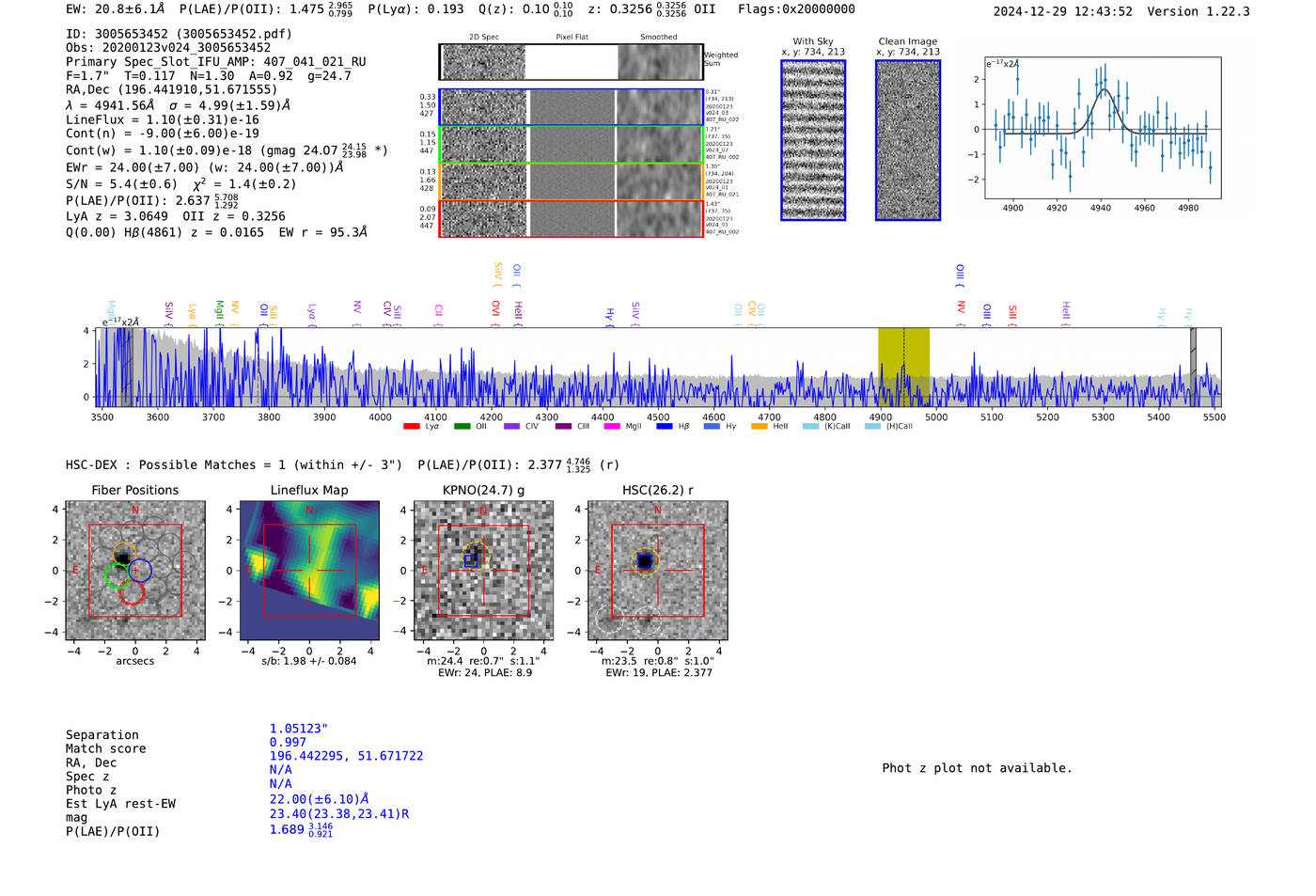Click the magenta MgII legend swatch
The image size is (1316, 896).
coord(612,427)
